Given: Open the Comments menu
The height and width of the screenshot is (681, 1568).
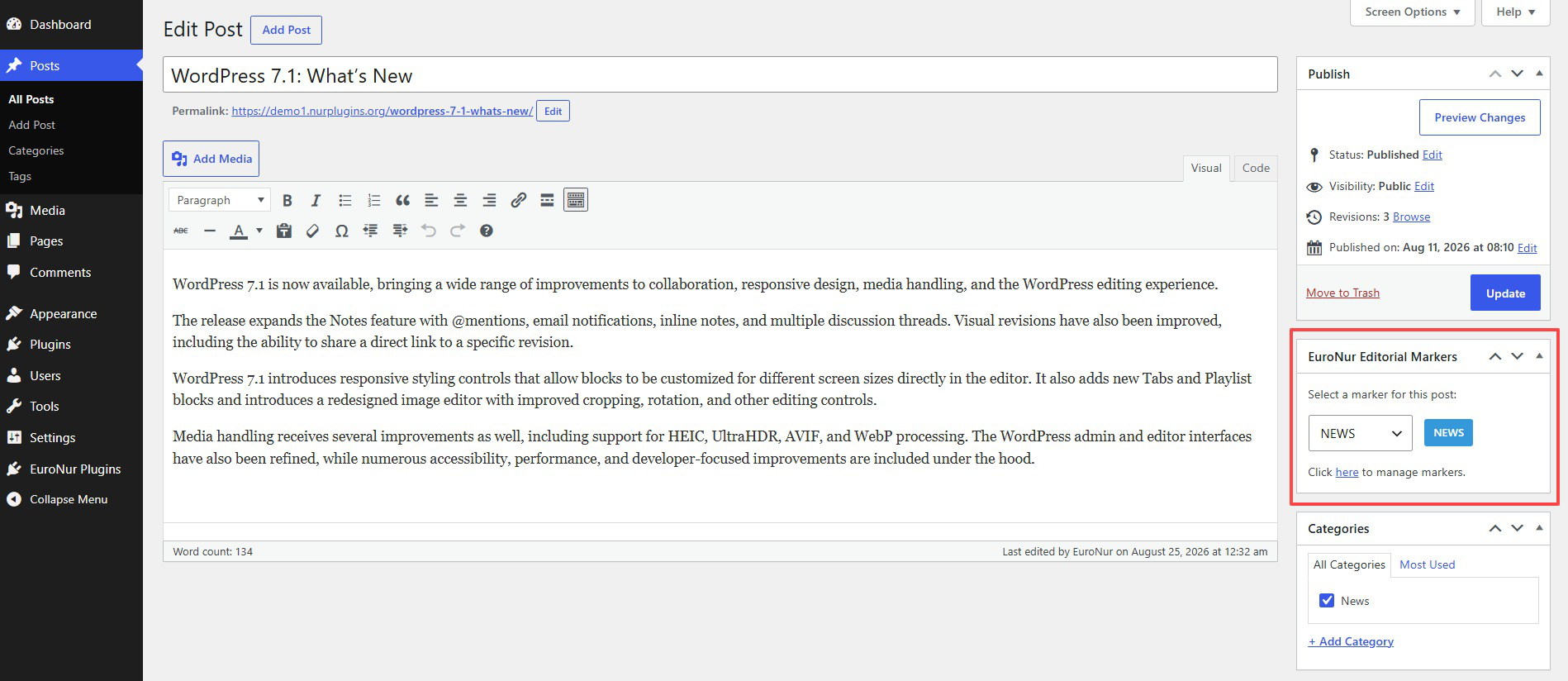Looking at the screenshot, I should (71, 272).
